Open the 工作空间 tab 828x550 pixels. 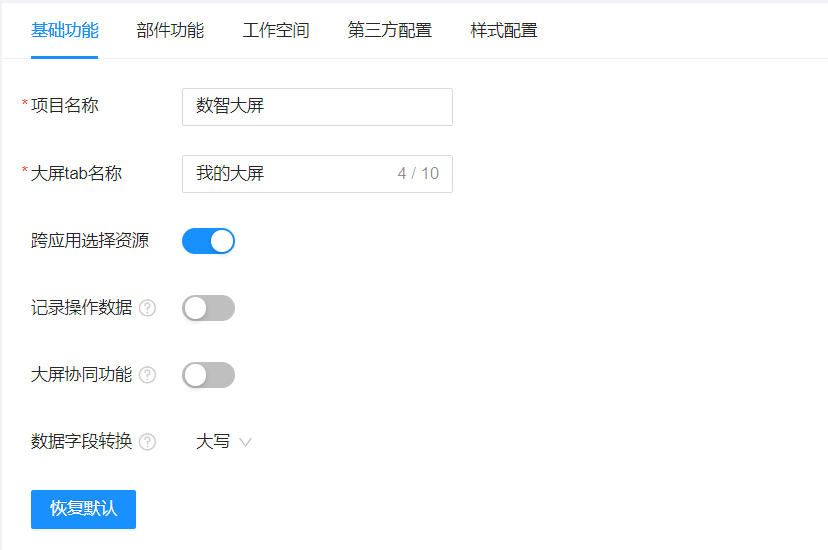pos(276,31)
